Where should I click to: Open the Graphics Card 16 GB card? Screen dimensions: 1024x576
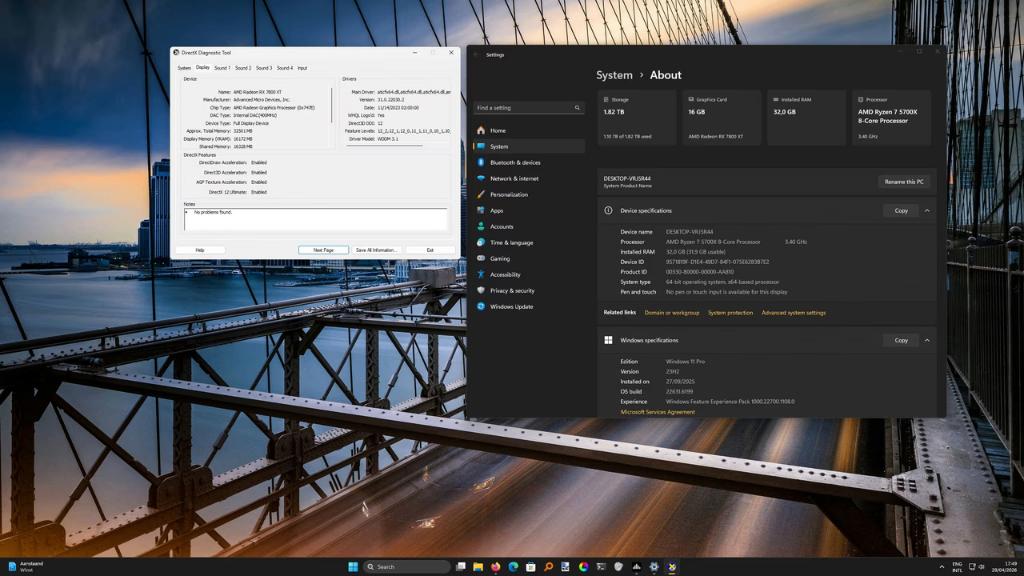click(x=722, y=118)
